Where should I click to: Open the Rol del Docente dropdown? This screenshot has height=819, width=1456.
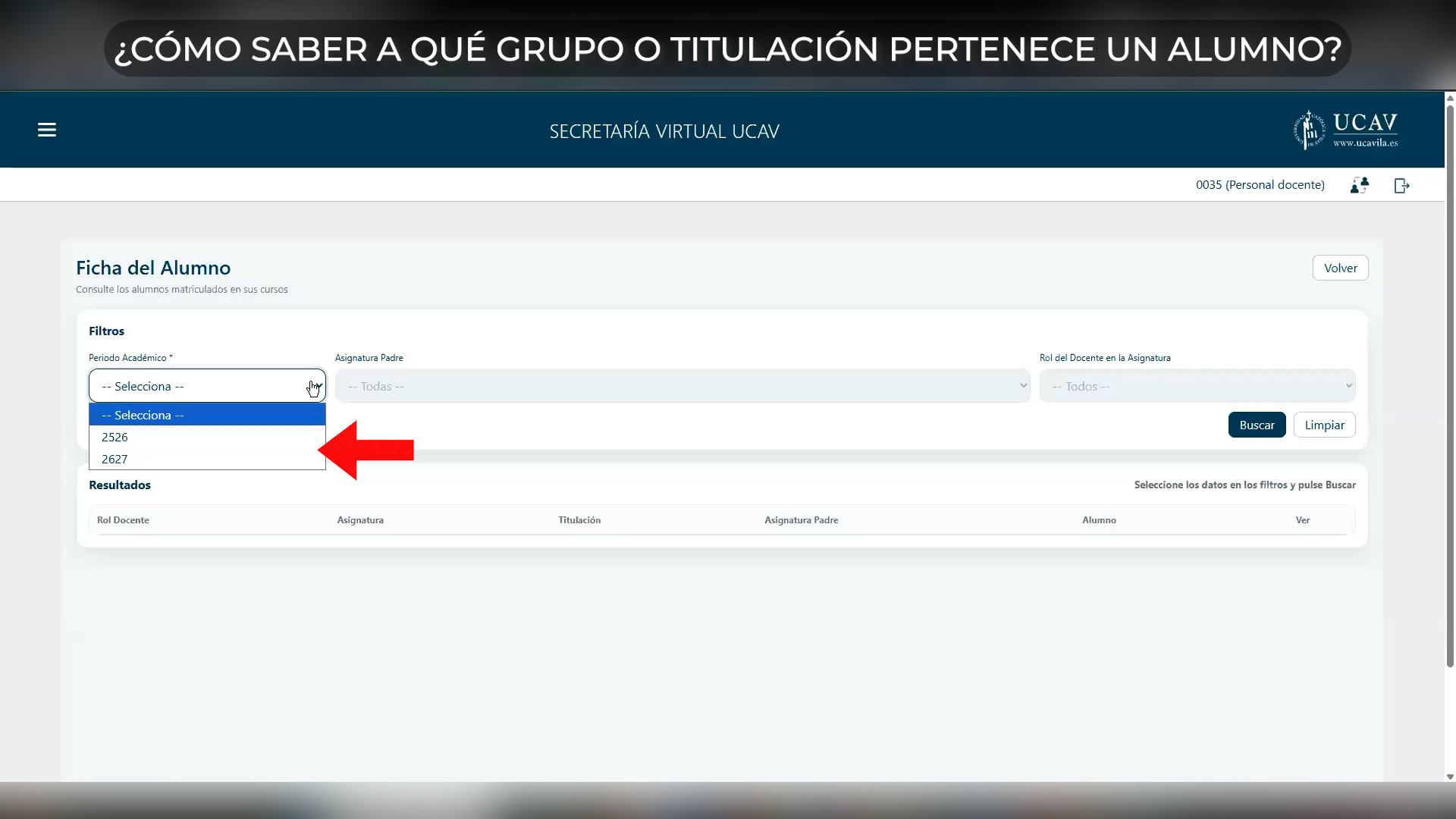pyautogui.click(x=1197, y=386)
